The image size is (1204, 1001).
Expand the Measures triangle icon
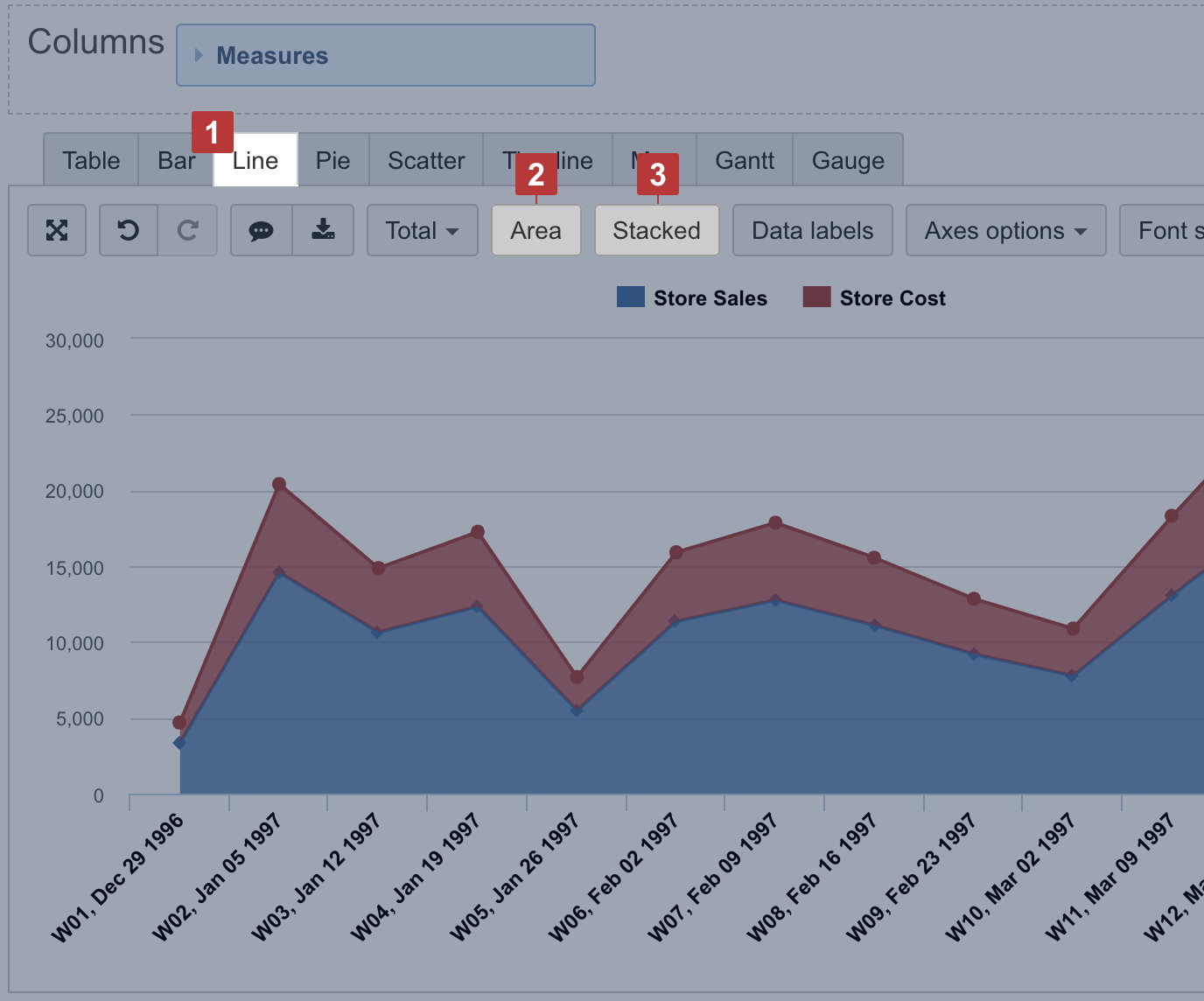click(199, 55)
